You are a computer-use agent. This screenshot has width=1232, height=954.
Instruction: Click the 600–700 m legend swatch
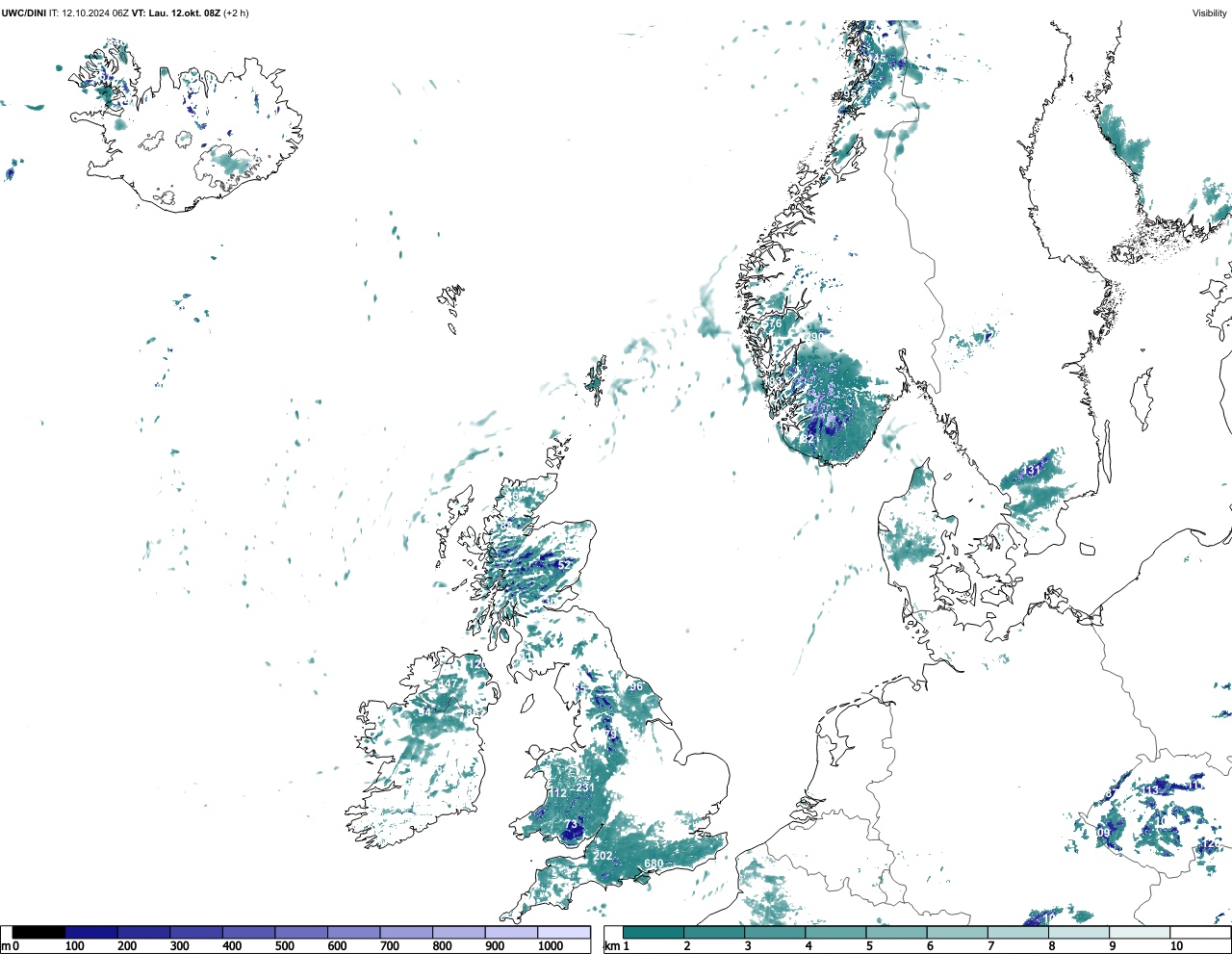pos(354,932)
